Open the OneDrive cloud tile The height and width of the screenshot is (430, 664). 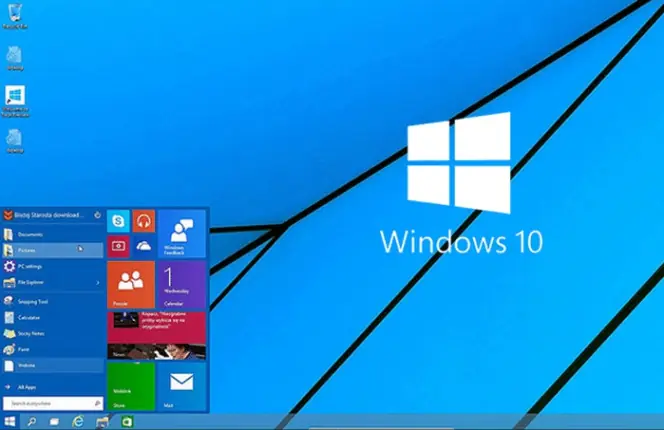(x=144, y=246)
